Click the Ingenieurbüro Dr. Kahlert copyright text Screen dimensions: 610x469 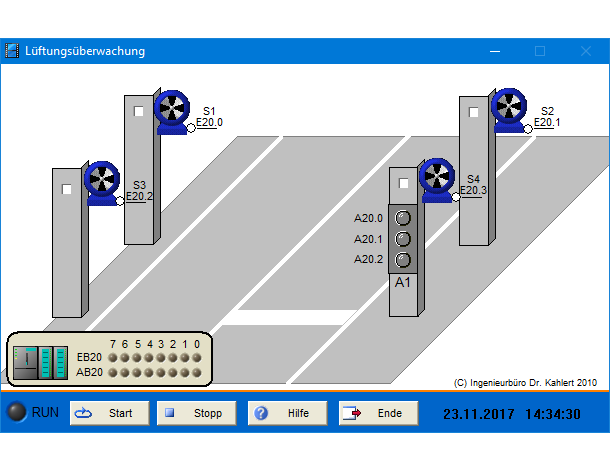click(525, 383)
